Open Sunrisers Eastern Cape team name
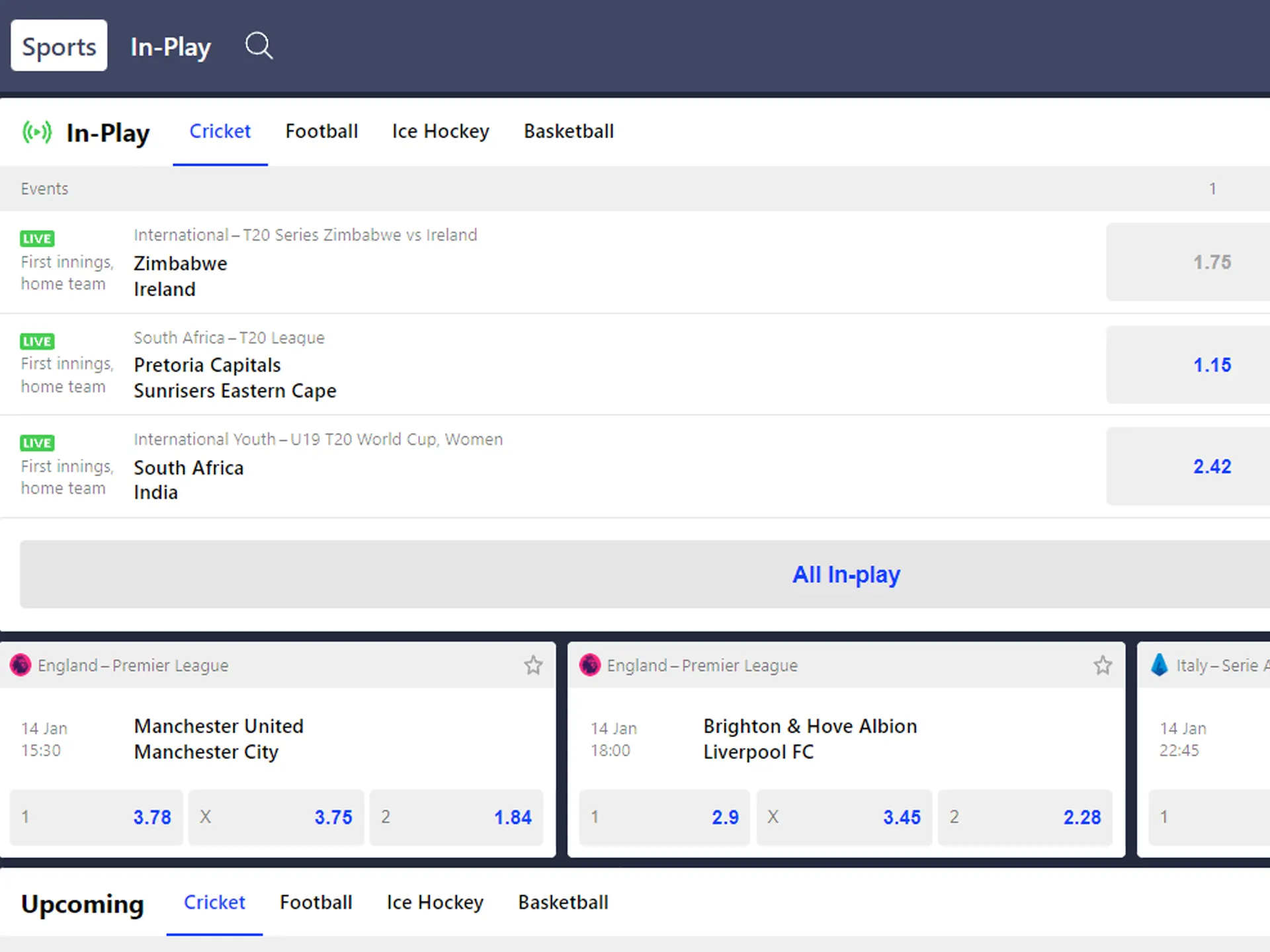 [x=235, y=391]
